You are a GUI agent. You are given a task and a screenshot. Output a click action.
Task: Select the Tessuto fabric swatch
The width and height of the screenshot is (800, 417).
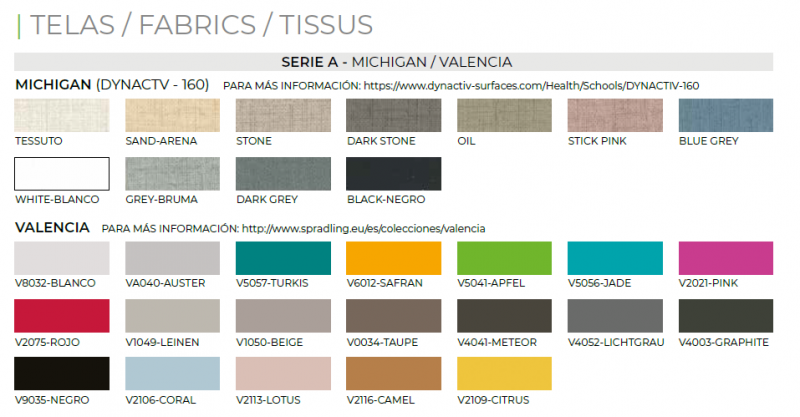point(62,115)
